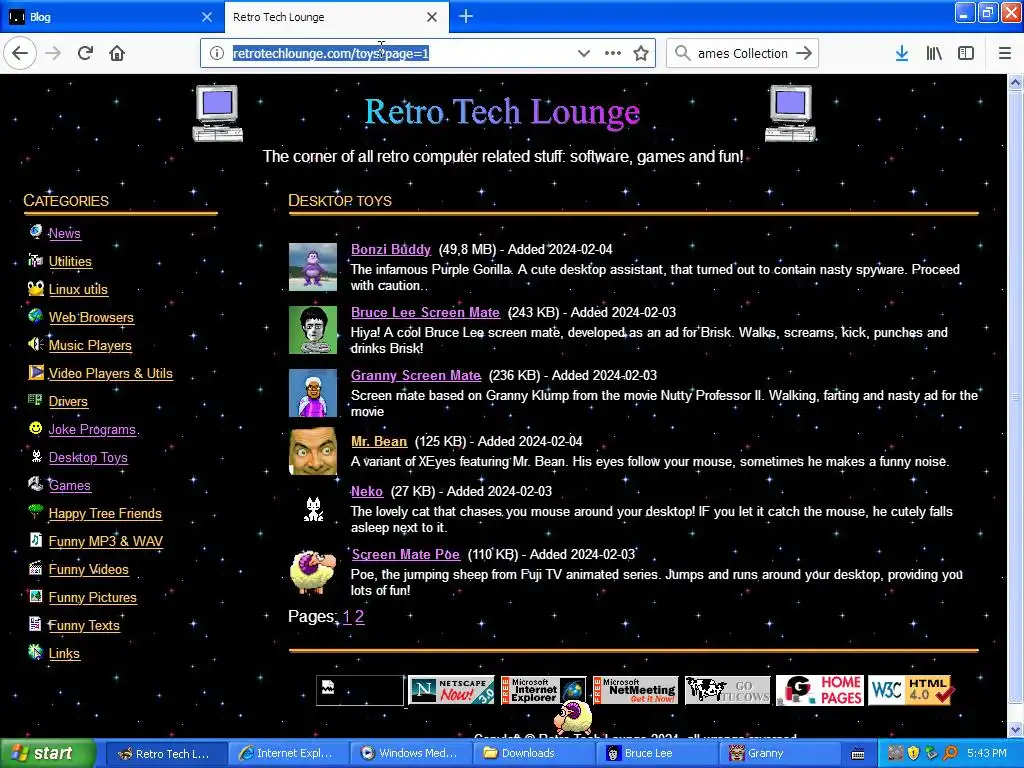The image size is (1024, 768).
Task: Click the Neko cat thumbnail
Action: coord(313,509)
